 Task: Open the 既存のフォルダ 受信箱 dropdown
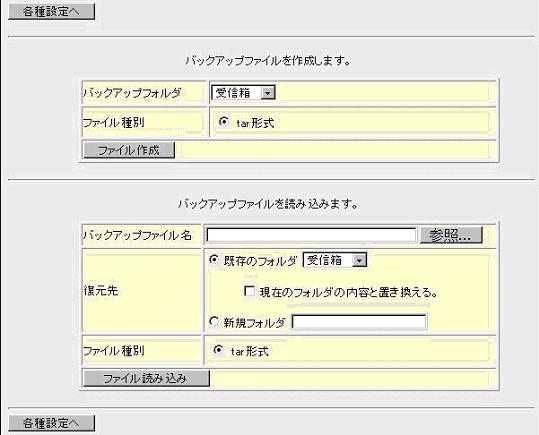click(x=335, y=260)
